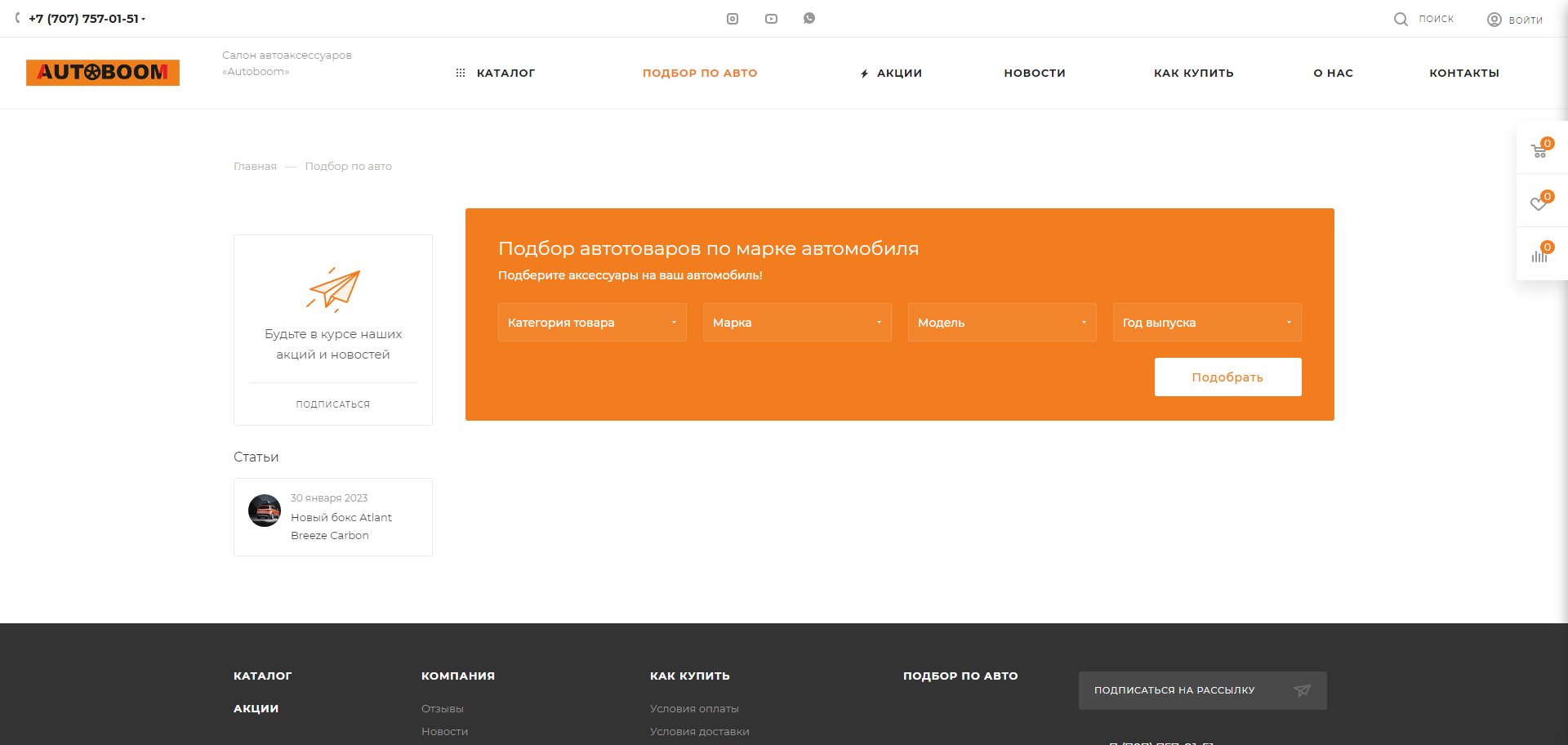Open the Категория товара dropdown

click(x=592, y=323)
